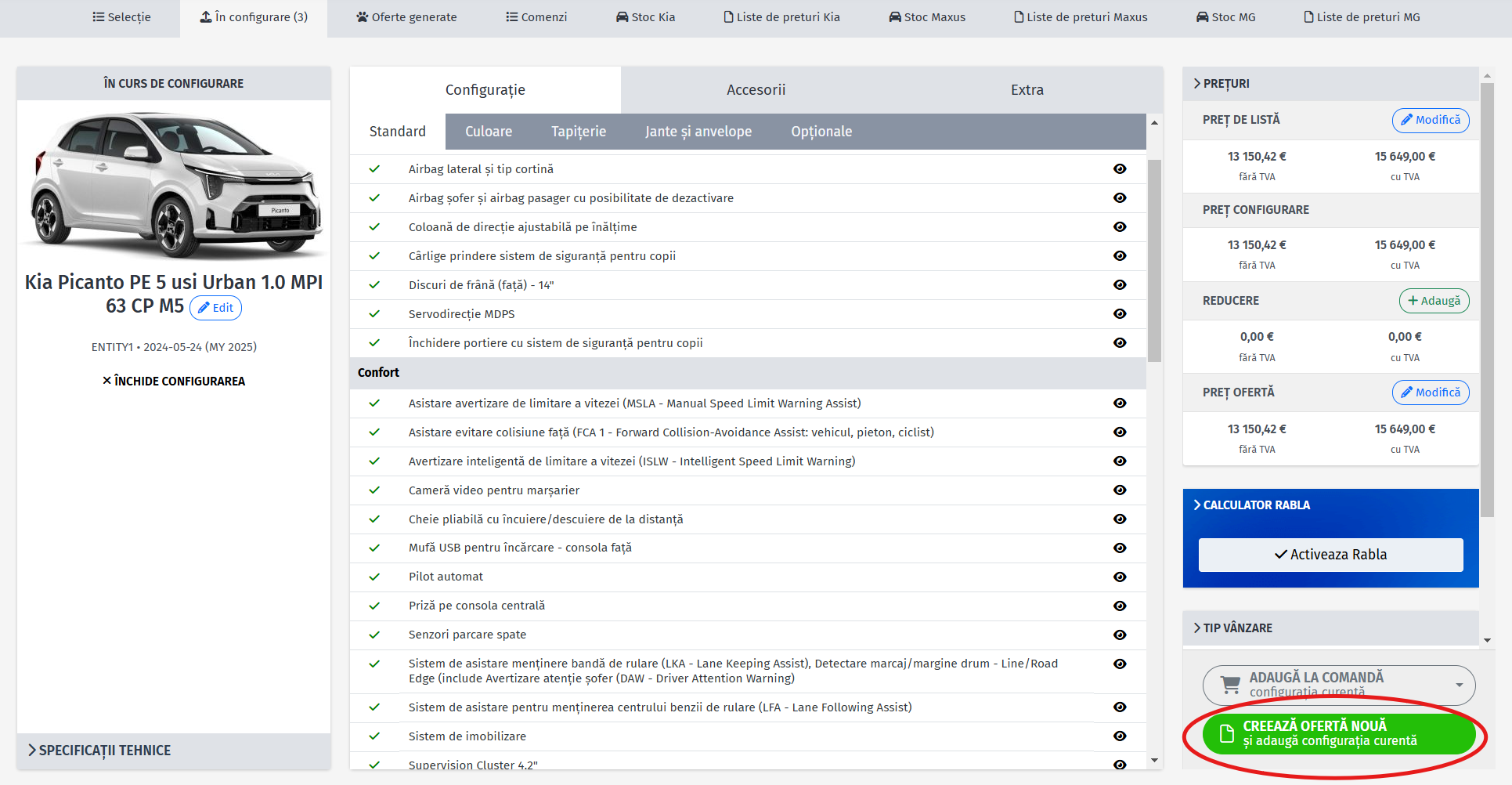Toggle eye icon for ISLW speed limit warning
This screenshot has width=1512, height=785.
pos(1120,461)
